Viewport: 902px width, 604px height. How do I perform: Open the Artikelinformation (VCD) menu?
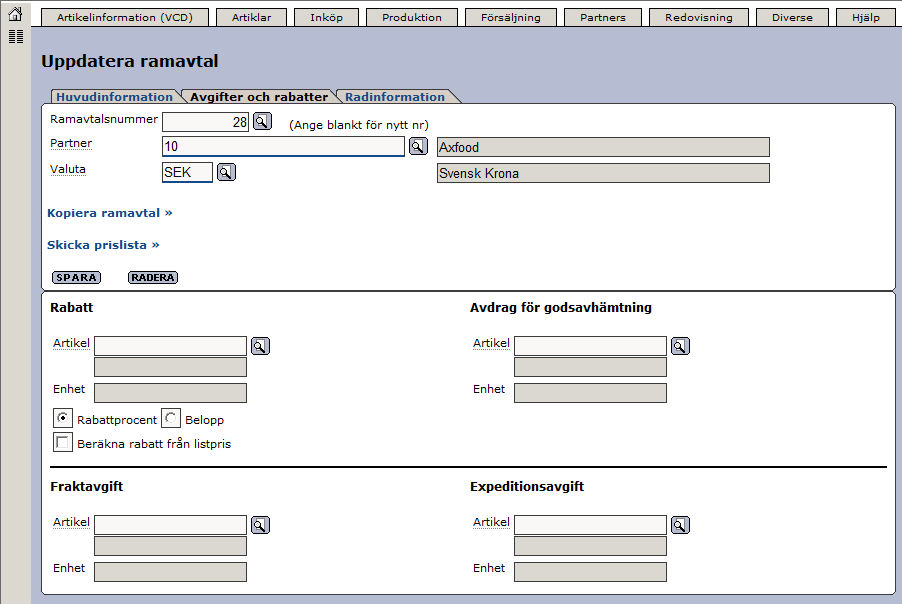click(125, 17)
